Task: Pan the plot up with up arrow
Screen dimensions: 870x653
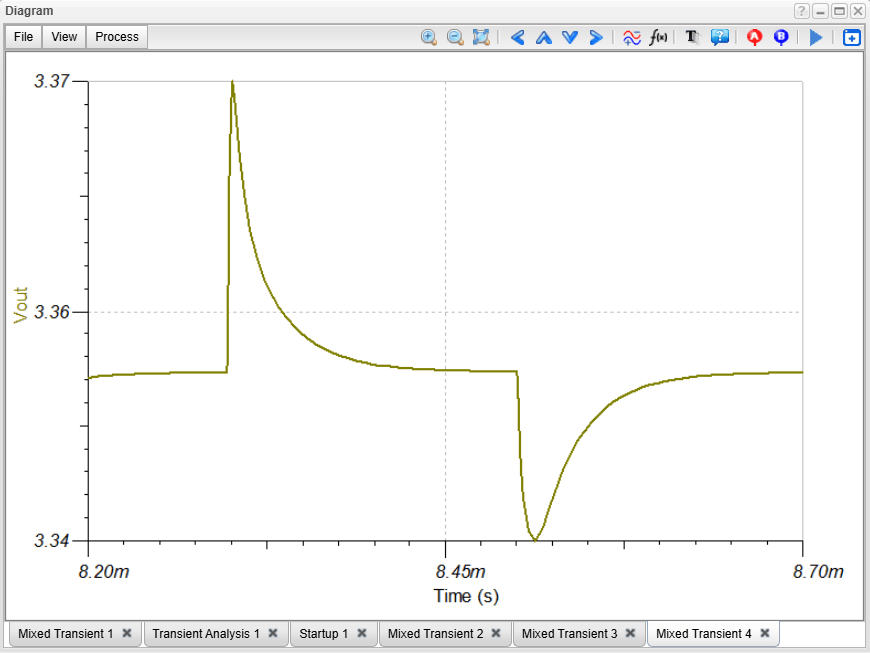Action: [x=543, y=37]
